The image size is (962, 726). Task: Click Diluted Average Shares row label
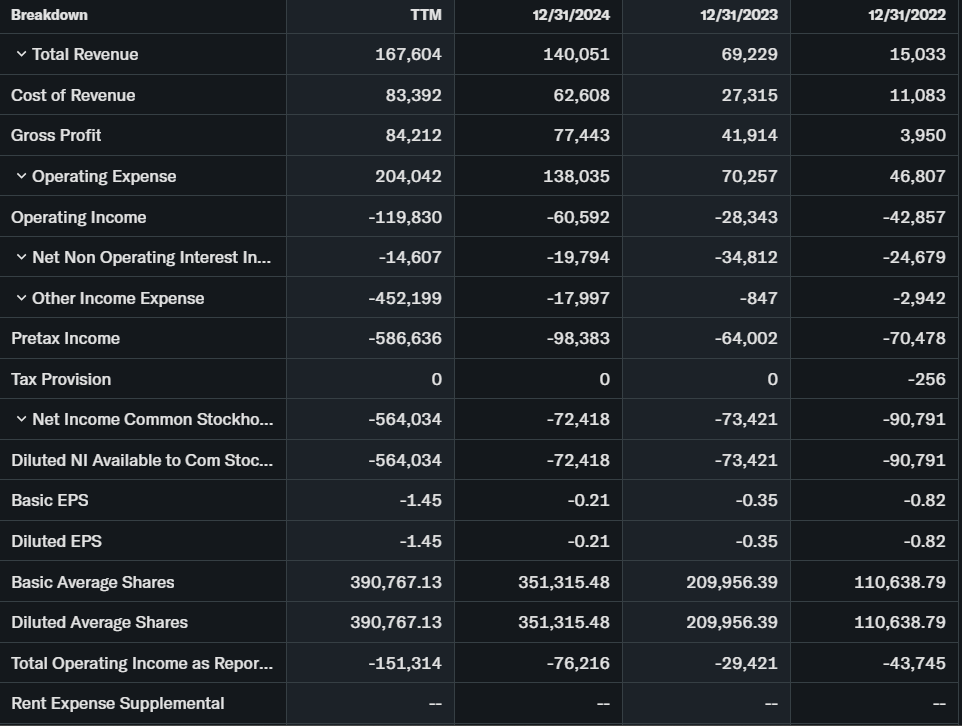tap(99, 622)
